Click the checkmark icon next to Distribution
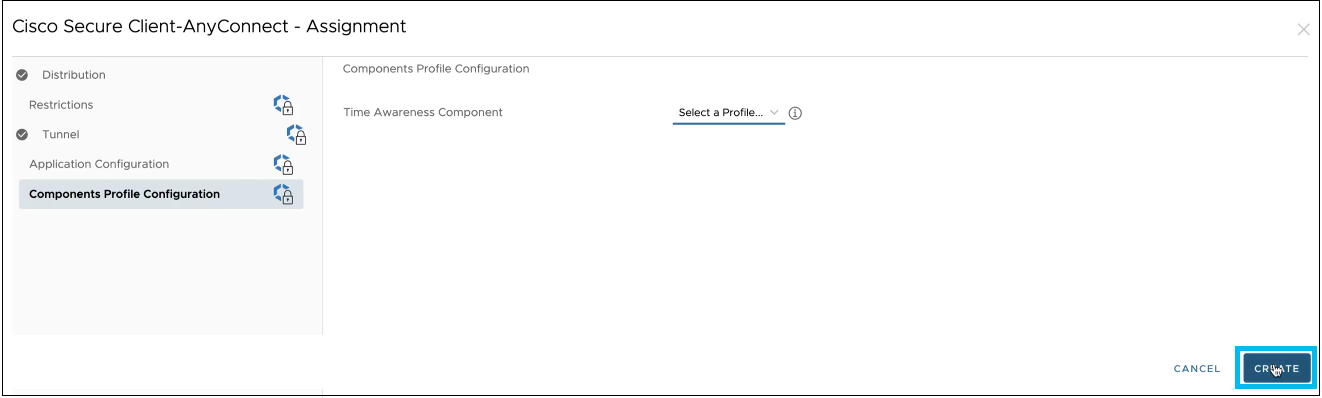Image resolution: width=1322 pixels, height=398 pixels. tap(22, 75)
